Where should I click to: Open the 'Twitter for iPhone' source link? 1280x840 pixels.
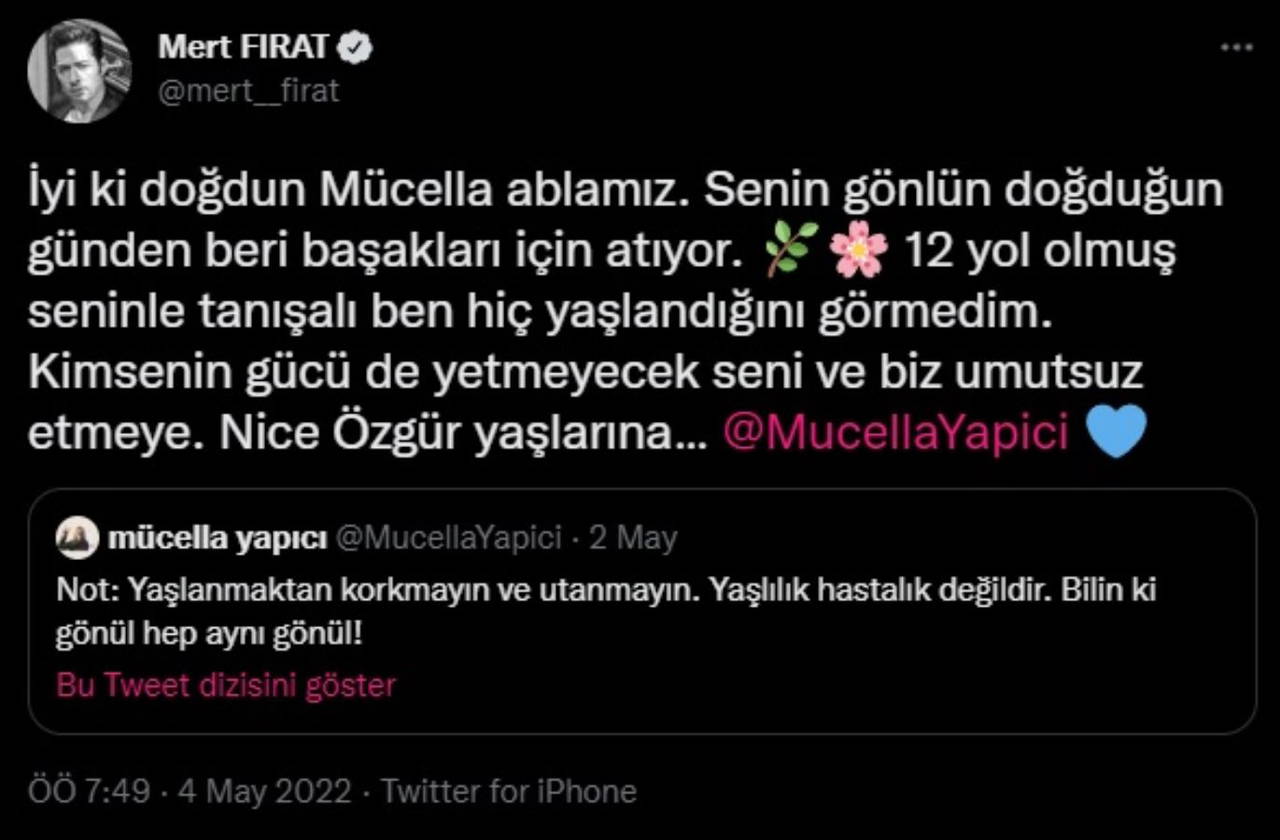pos(509,792)
